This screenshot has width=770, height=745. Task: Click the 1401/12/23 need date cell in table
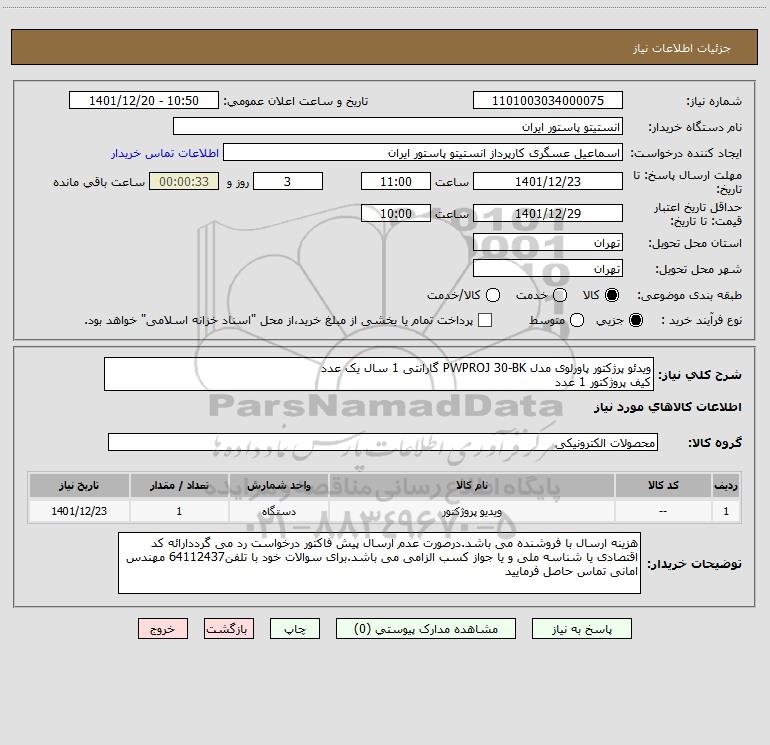tap(79, 511)
